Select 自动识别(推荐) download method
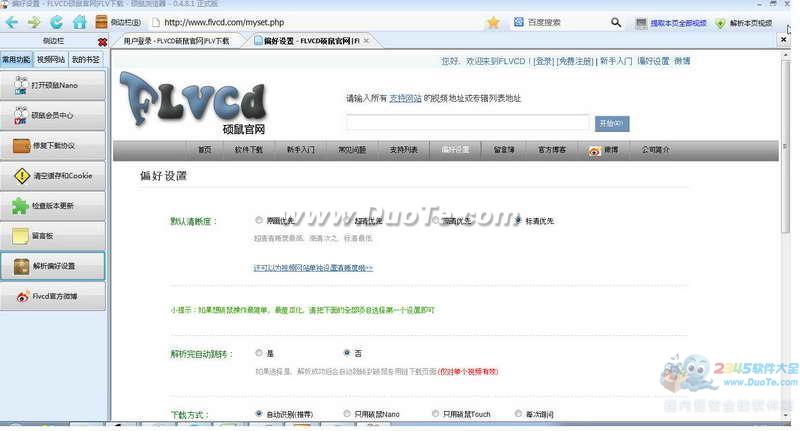The image size is (800, 431). 259,414
